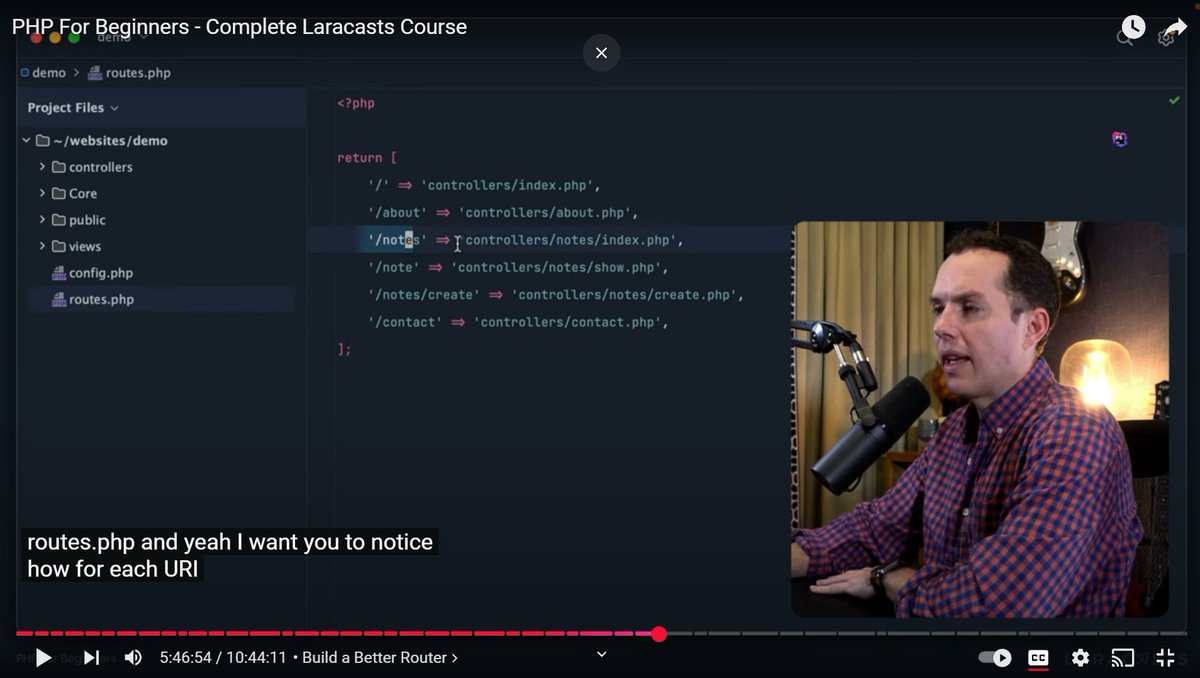Image resolution: width=1200 pixels, height=678 pixels.
Task: Add video to Watch Later
Action: tap(1132, 27)
